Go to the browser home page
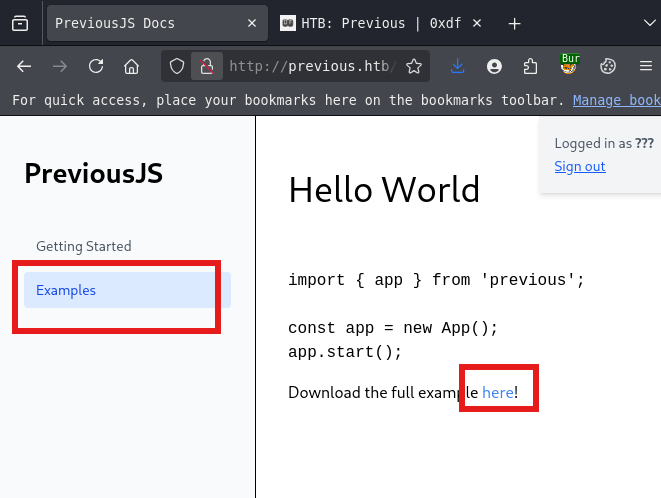Screen dimensions: 661x498 click(132, 66)
